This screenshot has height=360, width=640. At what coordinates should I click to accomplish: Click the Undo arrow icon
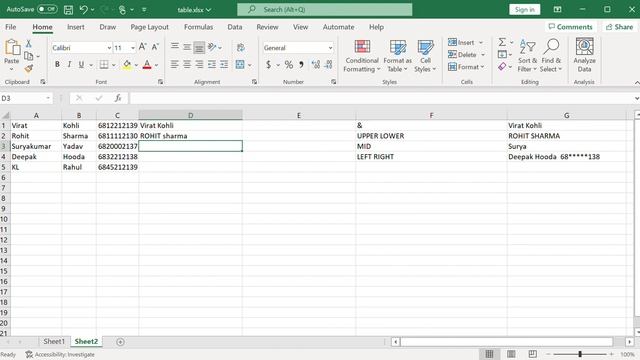click(x=83, y=9)
